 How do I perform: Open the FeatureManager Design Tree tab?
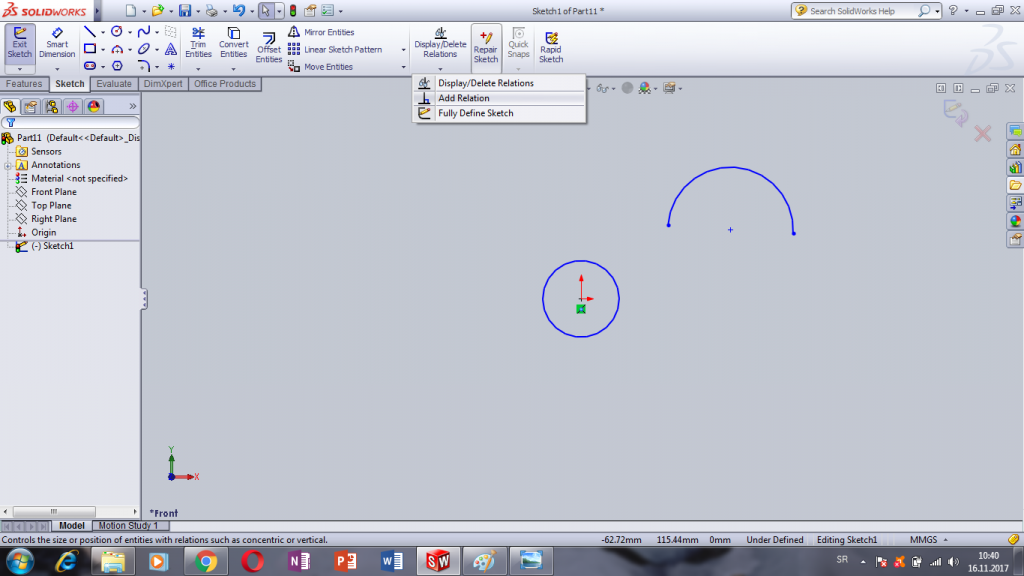pyautogui.click(x=10, y=106)
